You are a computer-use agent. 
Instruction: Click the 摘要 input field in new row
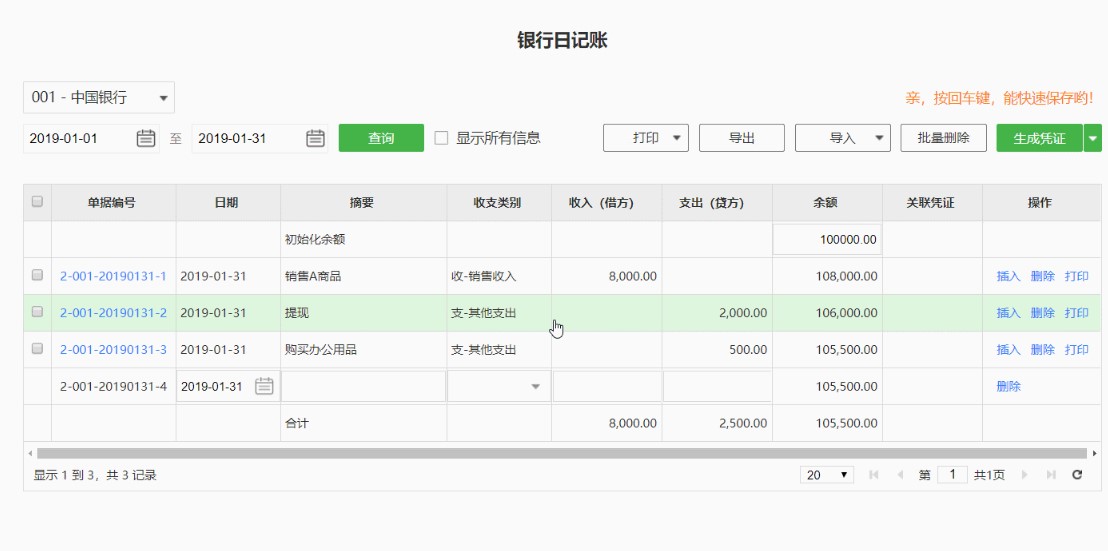point(363,386)
